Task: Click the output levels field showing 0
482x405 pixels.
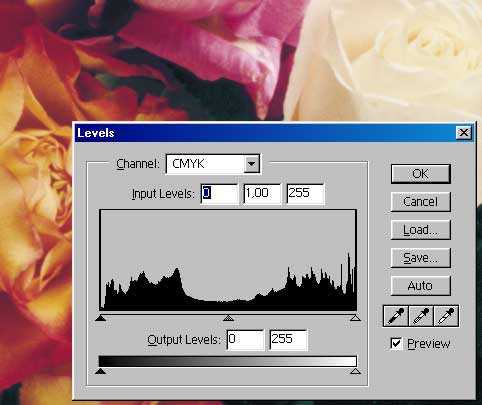Action: pyautogui.click(x=245, y=340)
